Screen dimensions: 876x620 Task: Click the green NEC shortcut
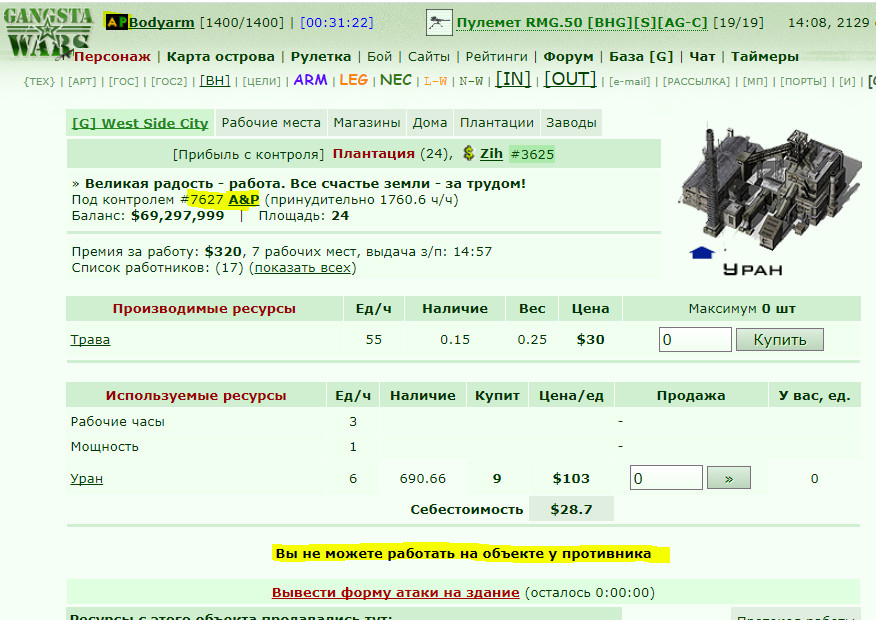[x=396, y=80]
